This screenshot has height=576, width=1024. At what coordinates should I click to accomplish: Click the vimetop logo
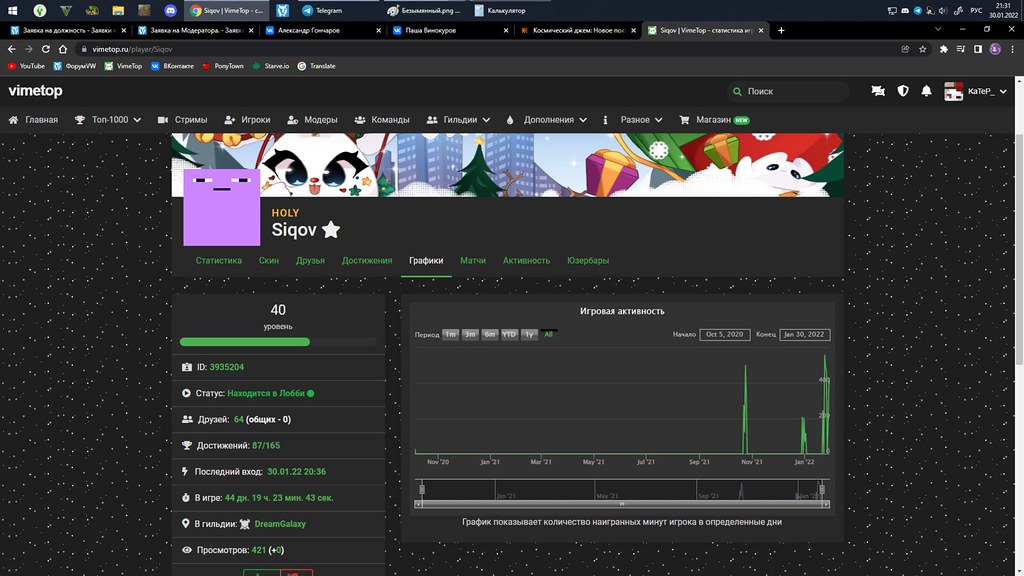click(x=35, y=91)
